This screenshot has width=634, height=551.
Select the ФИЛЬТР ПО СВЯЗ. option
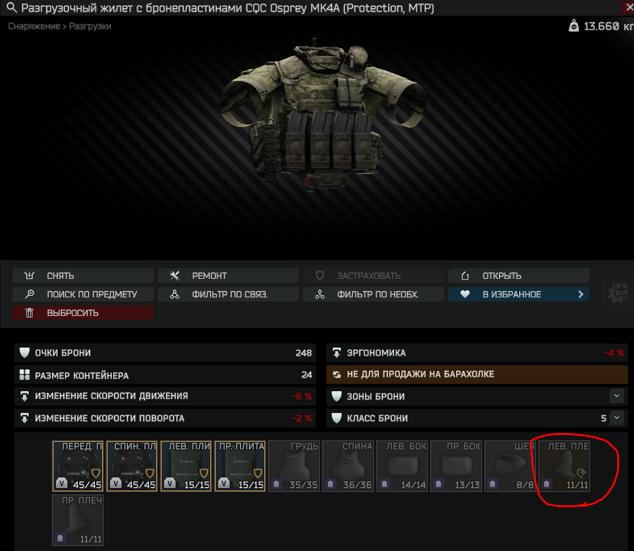point(227,294)
